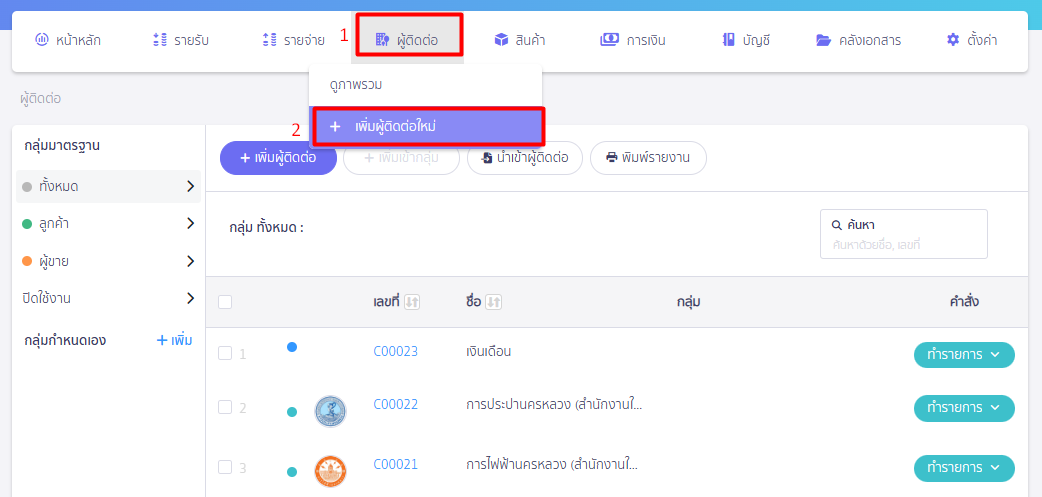Click the teal status dot of C00021

click(292, 472)
